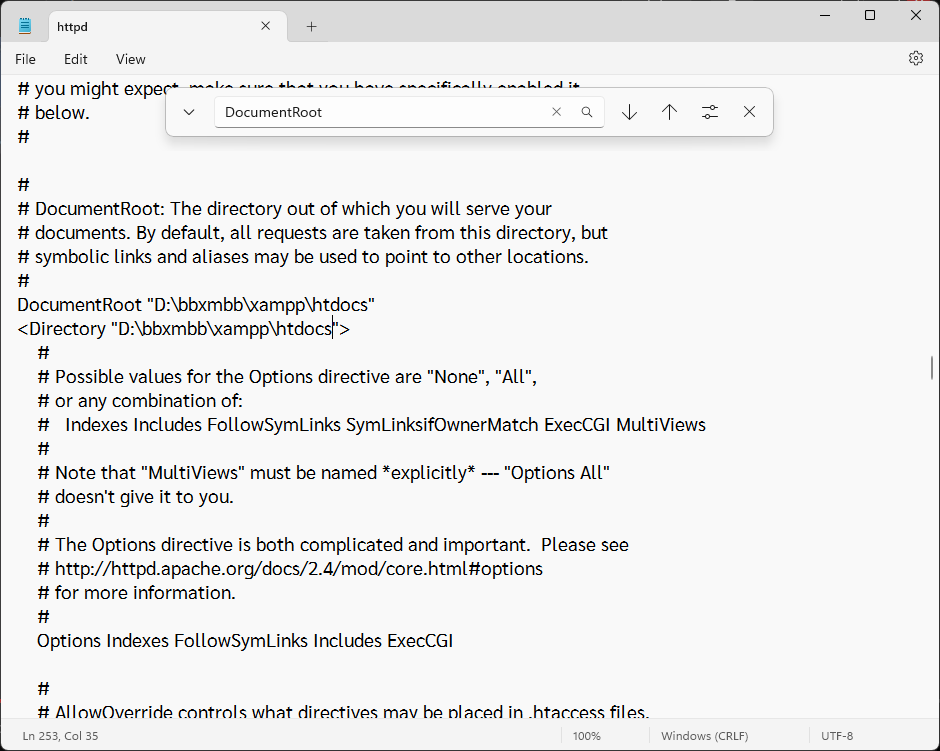Add a new tab
The width and height of the screenshot is (940, 751).
(x=311, y=26)
